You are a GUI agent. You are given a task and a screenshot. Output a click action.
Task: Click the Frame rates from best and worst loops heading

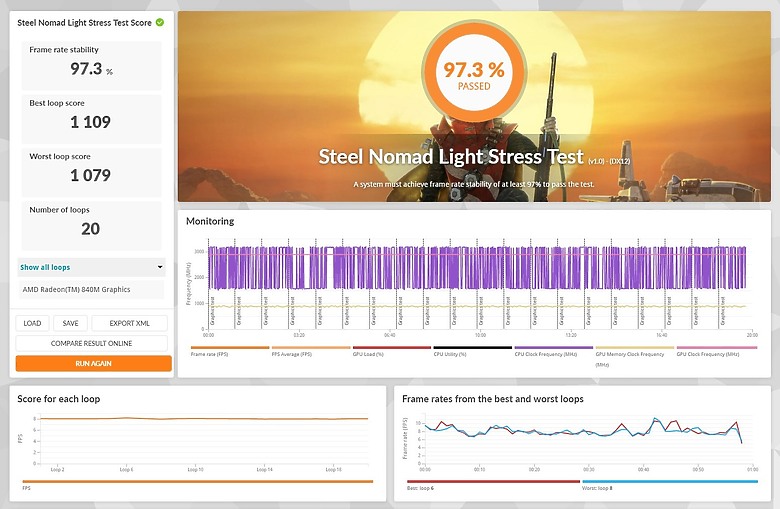coord(492,399)
